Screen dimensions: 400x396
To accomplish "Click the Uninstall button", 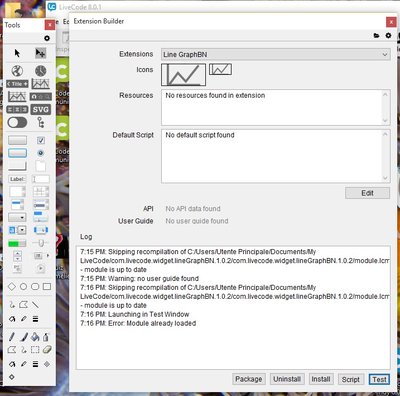I will click(x=287, y=379).
